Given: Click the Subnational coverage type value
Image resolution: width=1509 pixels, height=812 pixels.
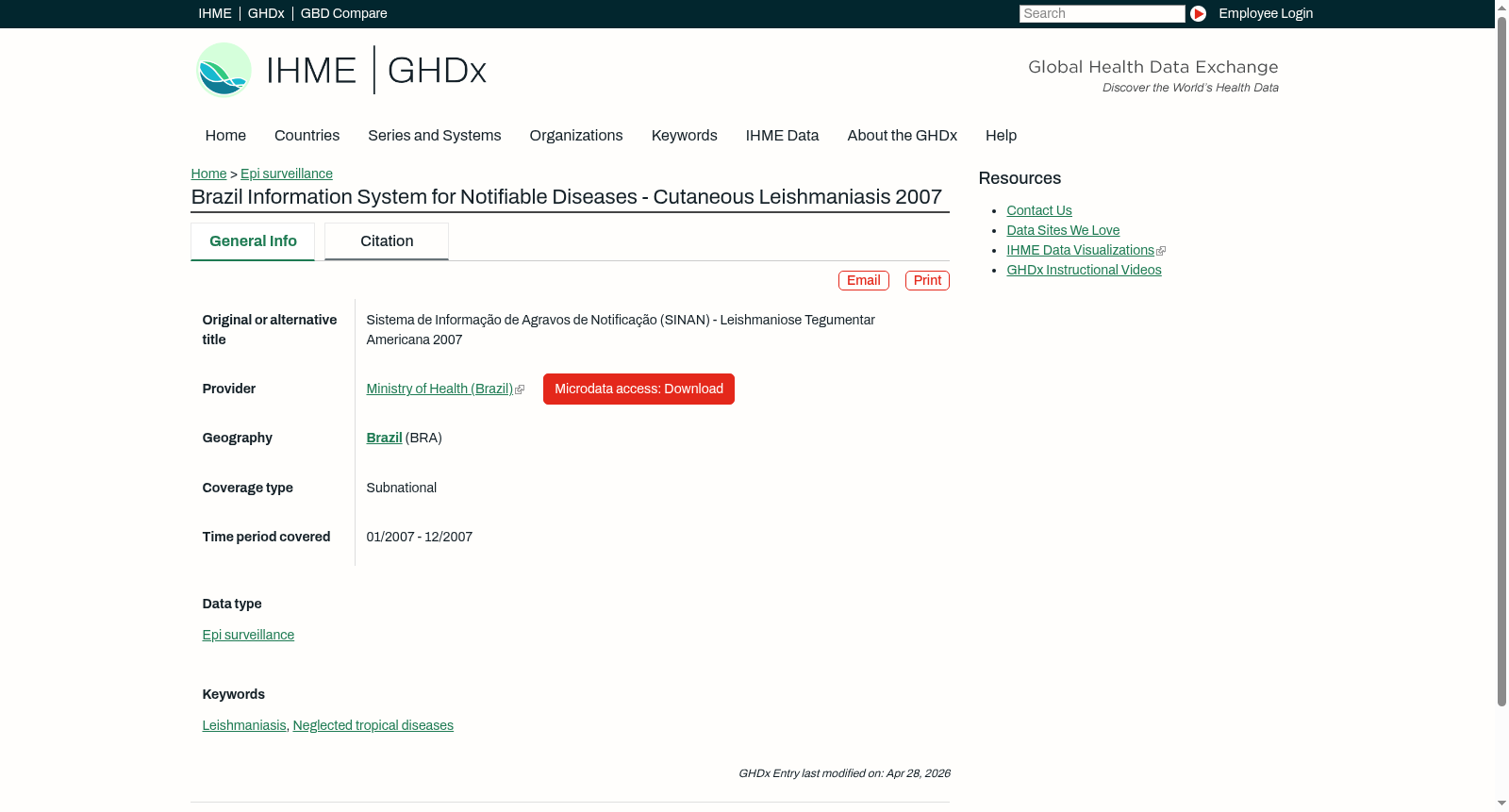Looking at the screenshot, I should pos(402,488).
